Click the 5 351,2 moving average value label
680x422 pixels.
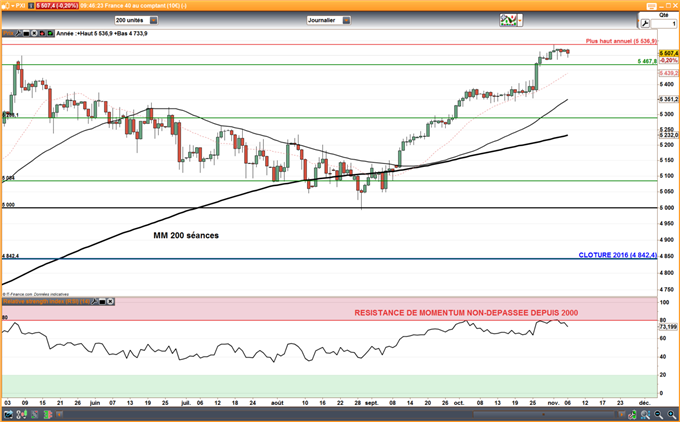(x=669, y=99)
